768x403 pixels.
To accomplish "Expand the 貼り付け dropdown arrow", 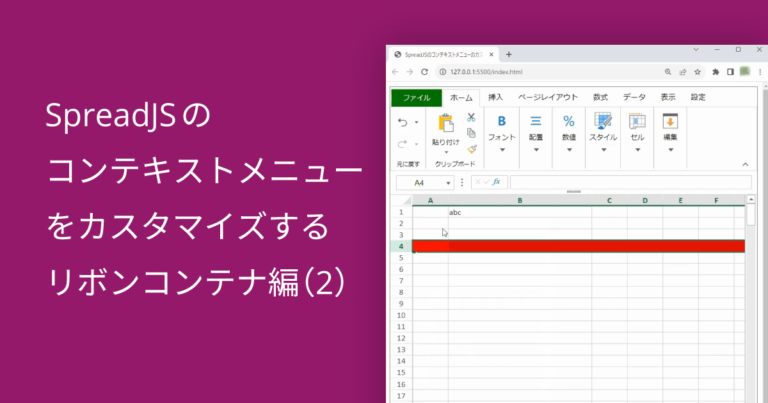I will [446, 152].
